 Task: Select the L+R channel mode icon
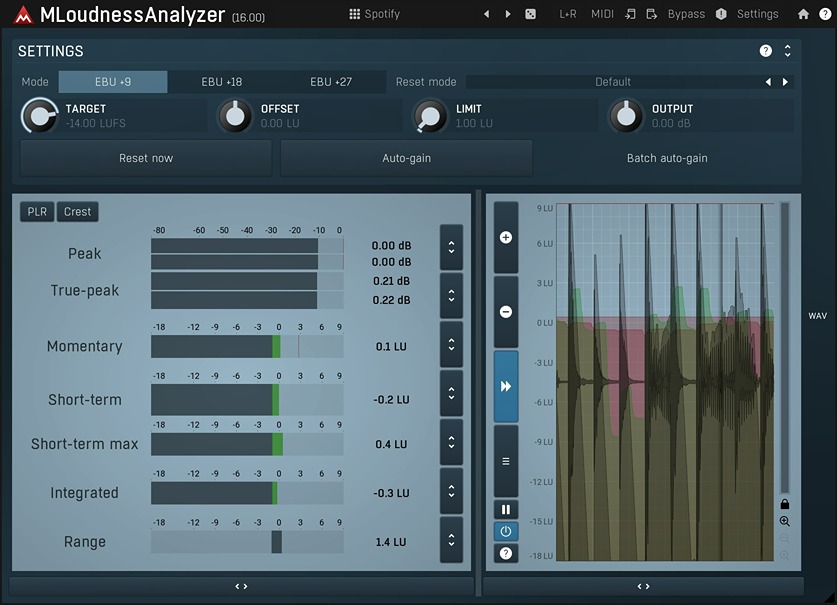(566, 14)
